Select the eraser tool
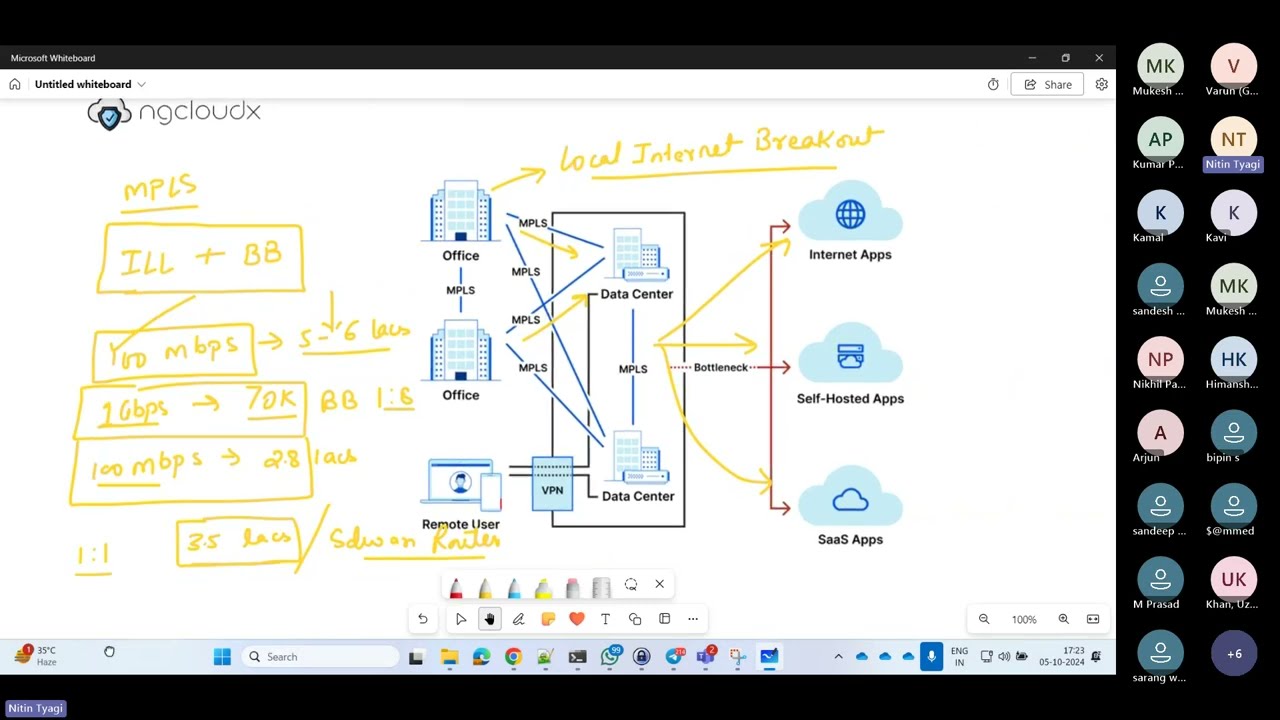Screen dimensions: 1280x720 point(572,587)
